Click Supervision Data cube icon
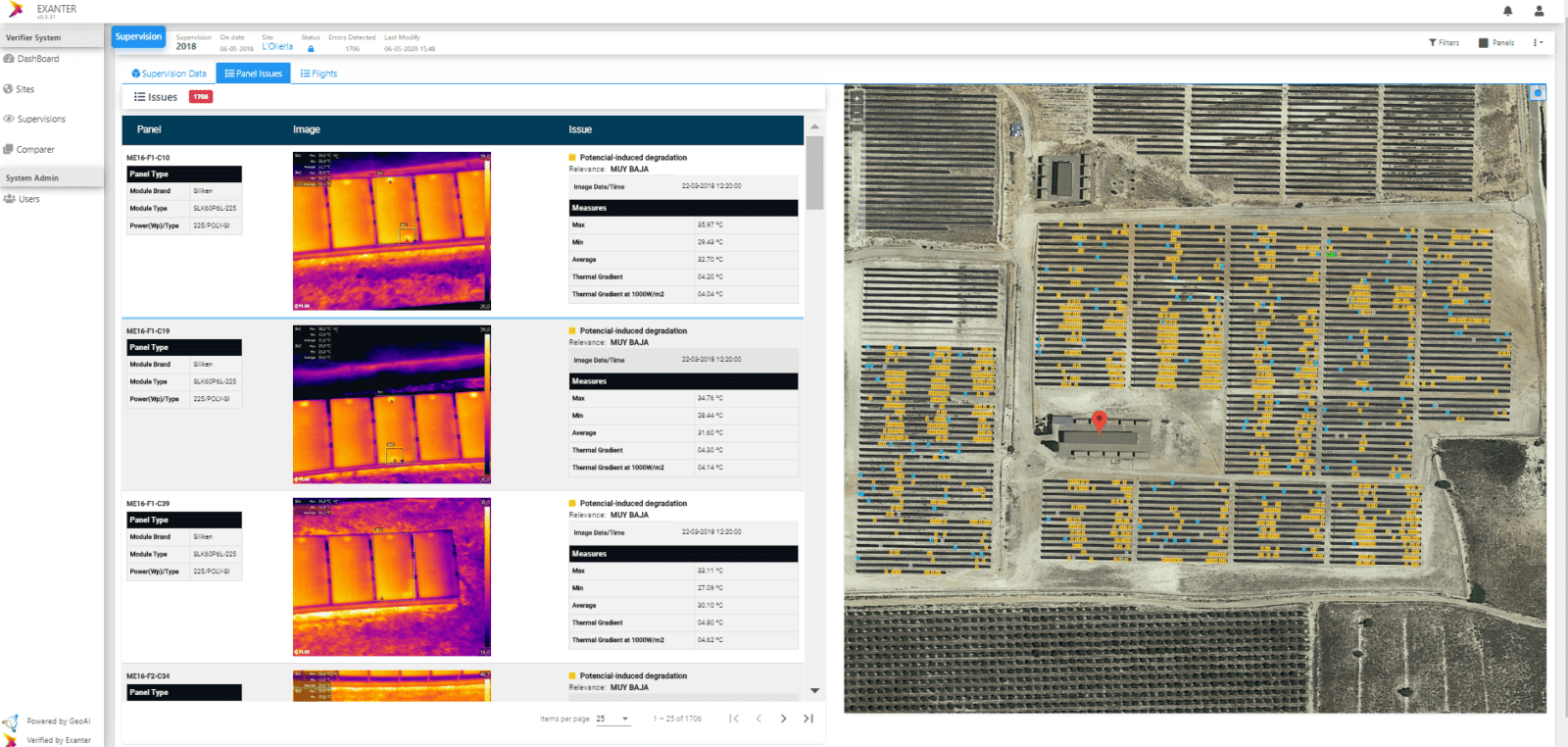Image resolution: width=1568 pixels, height=747 pixels. tap(136, 74)
